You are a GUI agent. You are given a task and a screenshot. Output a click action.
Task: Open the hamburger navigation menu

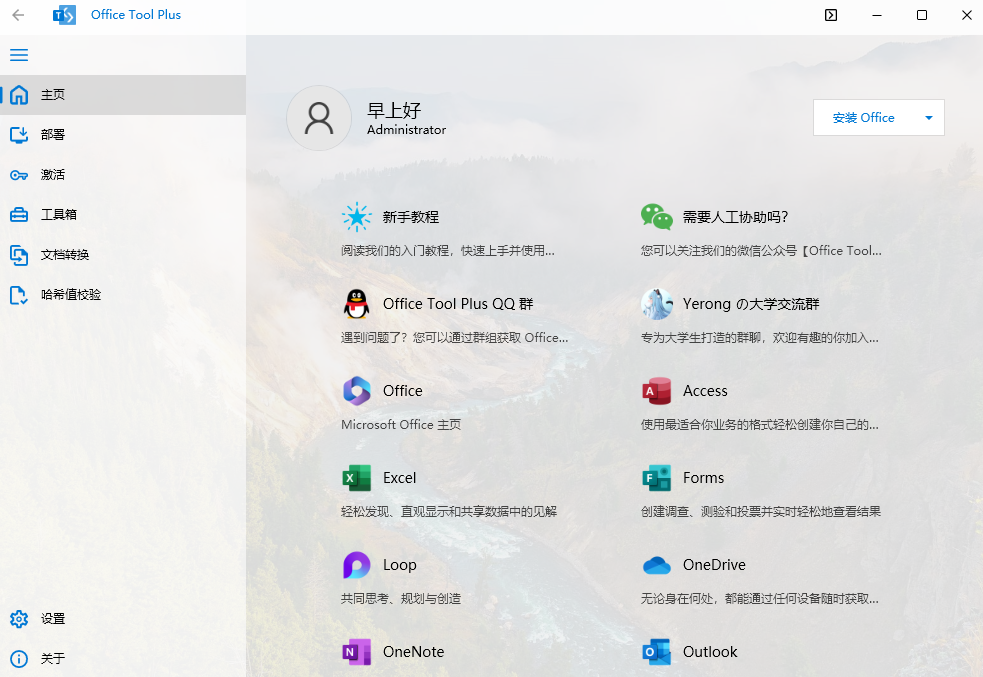[x=18, y=55]
